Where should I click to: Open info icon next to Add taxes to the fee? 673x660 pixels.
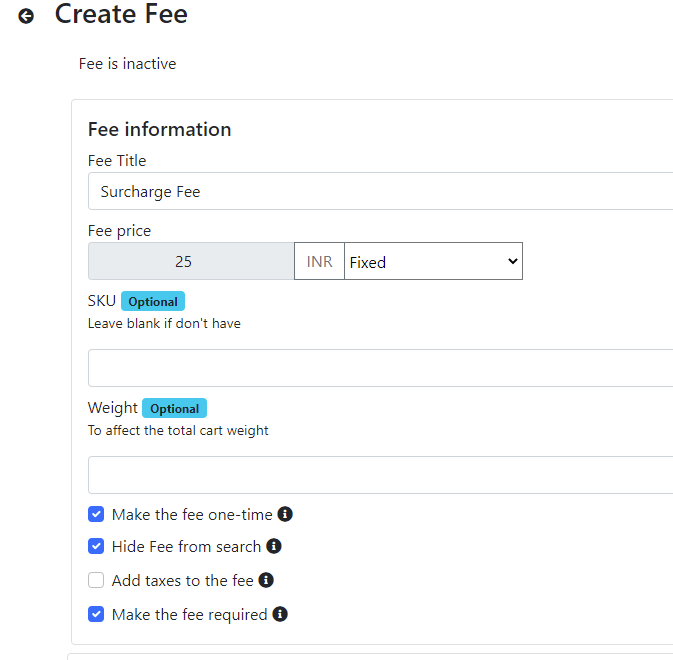(x=266, y=580)
